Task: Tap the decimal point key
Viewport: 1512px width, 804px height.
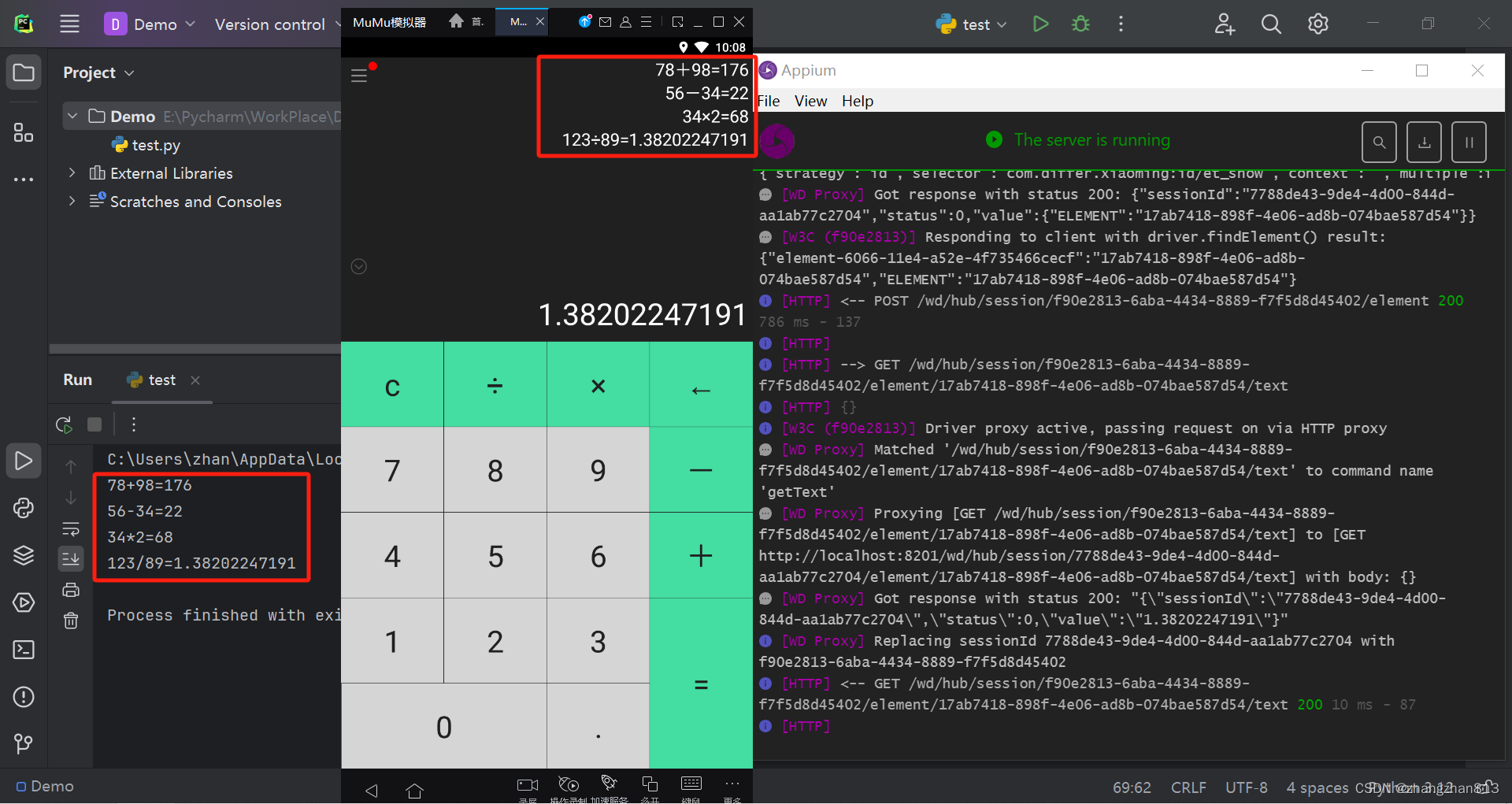Action: [598, 726]
